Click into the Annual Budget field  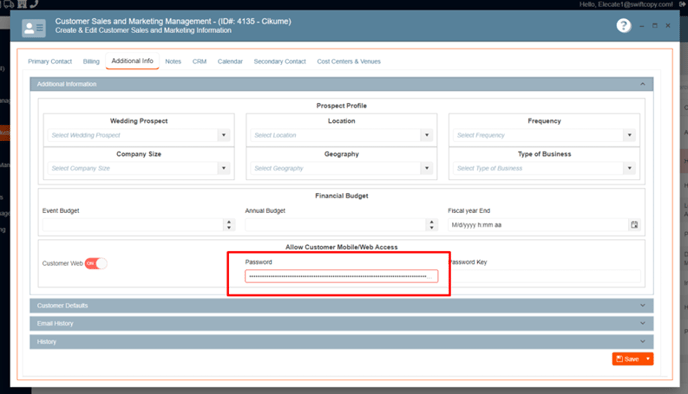pos(336,225)
